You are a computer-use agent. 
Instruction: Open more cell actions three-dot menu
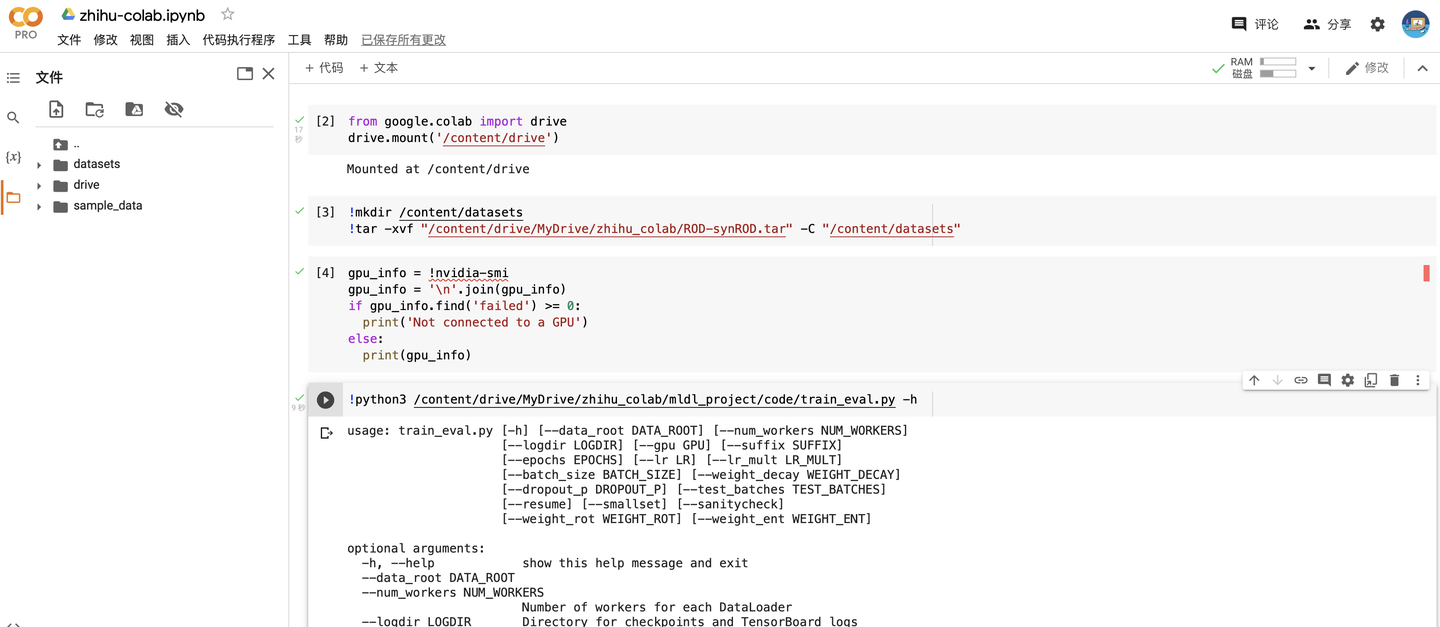(1418, 380)
